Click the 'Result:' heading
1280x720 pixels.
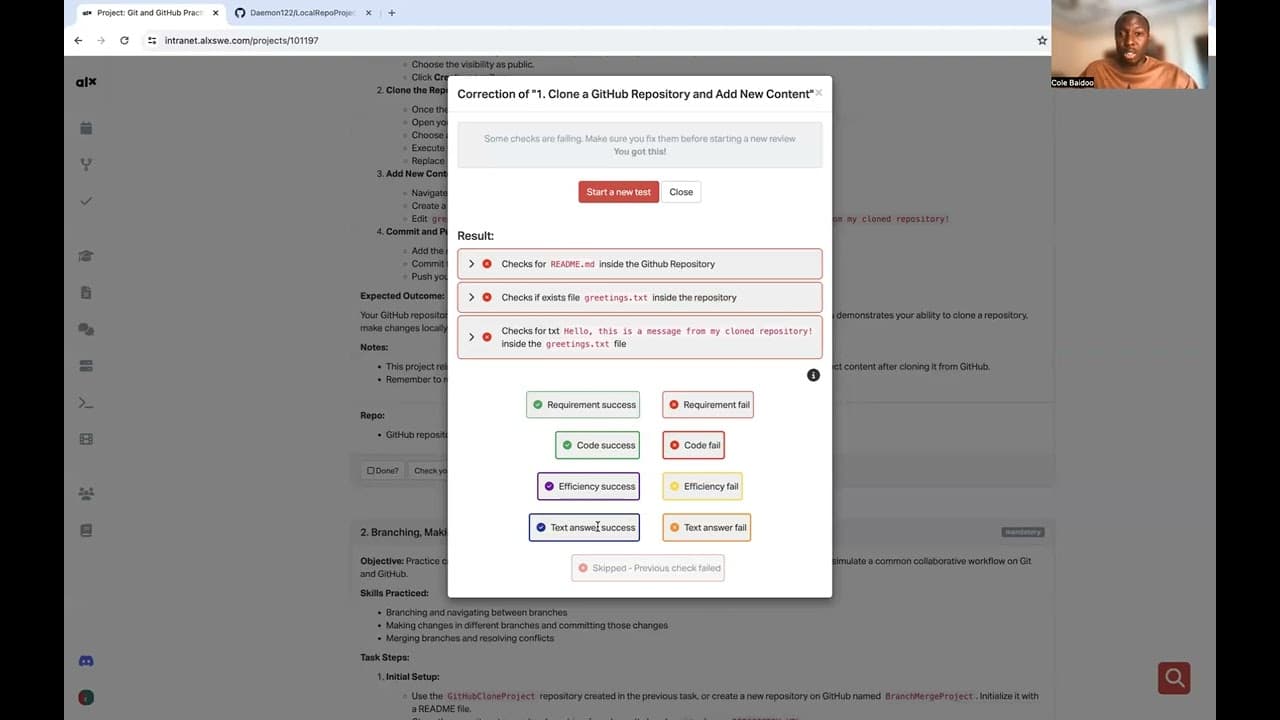click(476, 236)
